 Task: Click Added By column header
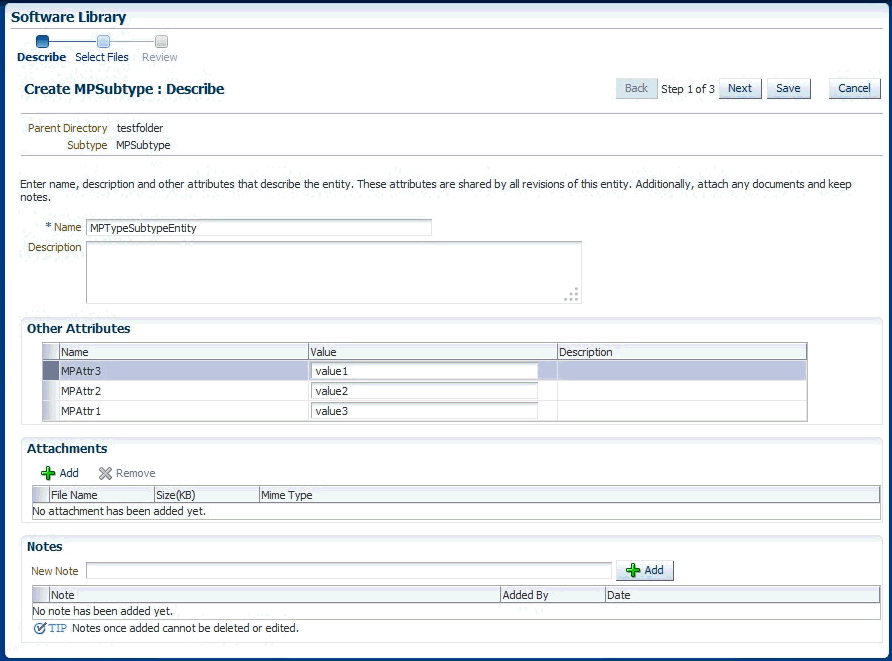[553, 595]
